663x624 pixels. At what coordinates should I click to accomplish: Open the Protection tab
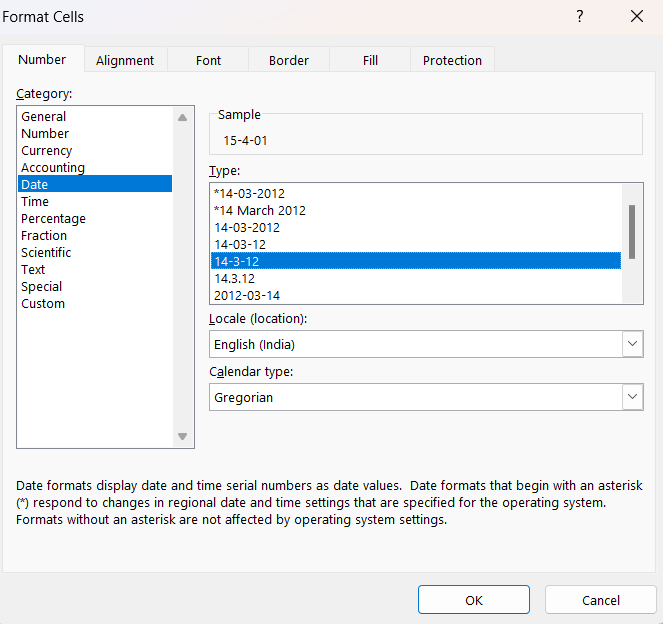coord(452,60)
